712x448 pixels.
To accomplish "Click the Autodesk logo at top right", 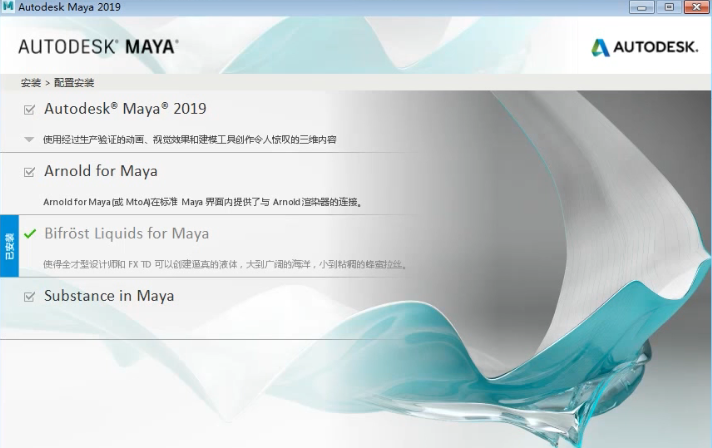I will (644, 47).
